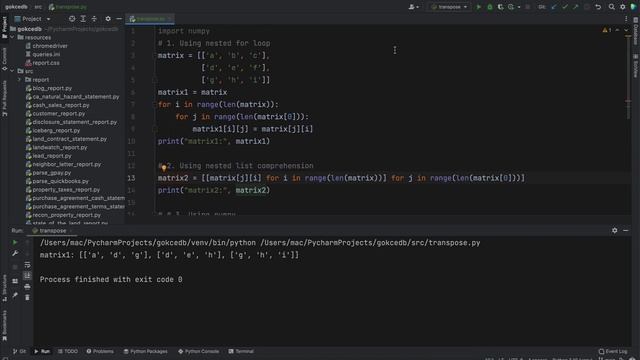The image size is (640, 360).
Task: Click the intention lightbulb on line 12
Action: (164, 167)
